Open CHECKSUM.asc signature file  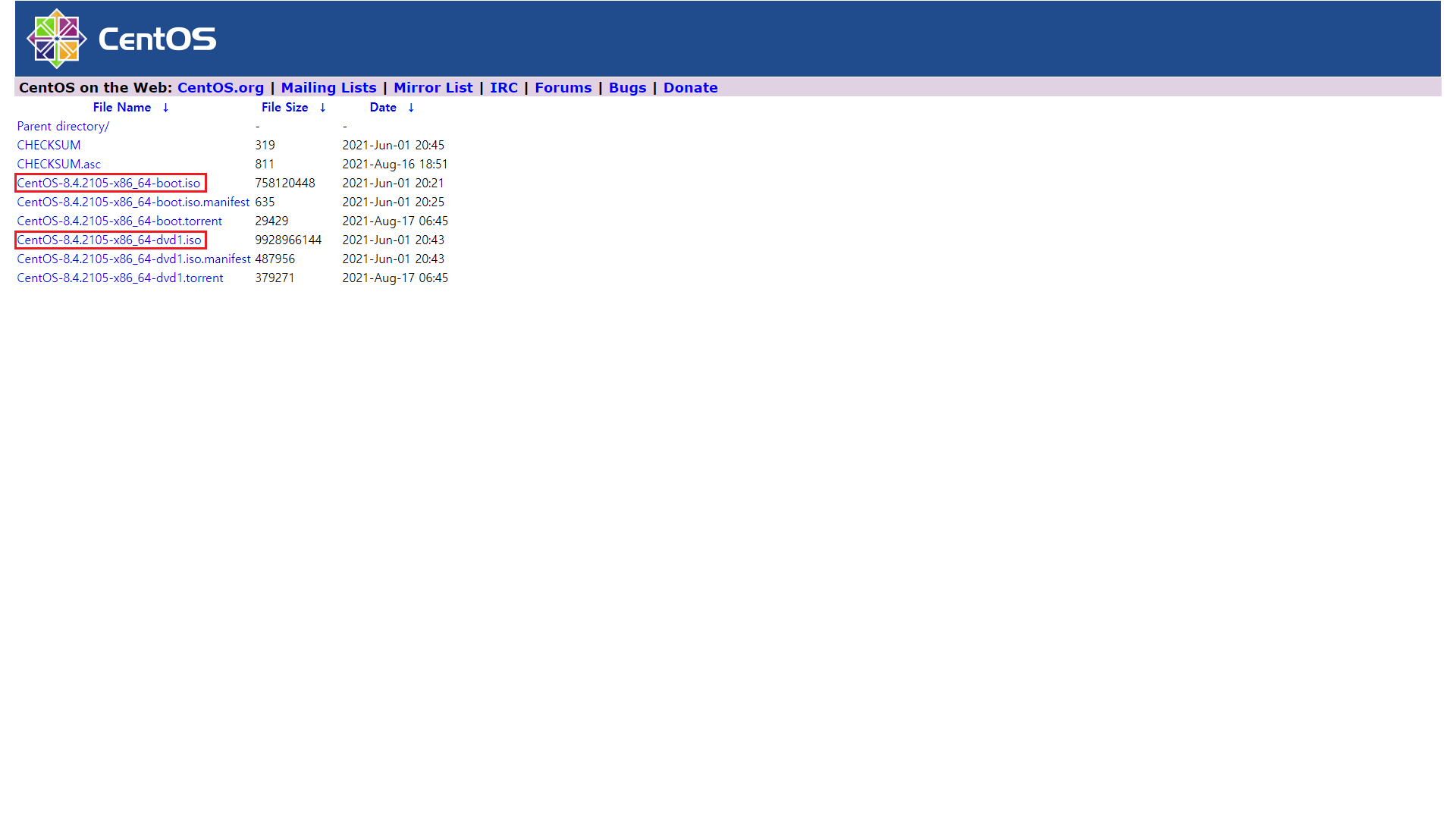coord(58,165)
